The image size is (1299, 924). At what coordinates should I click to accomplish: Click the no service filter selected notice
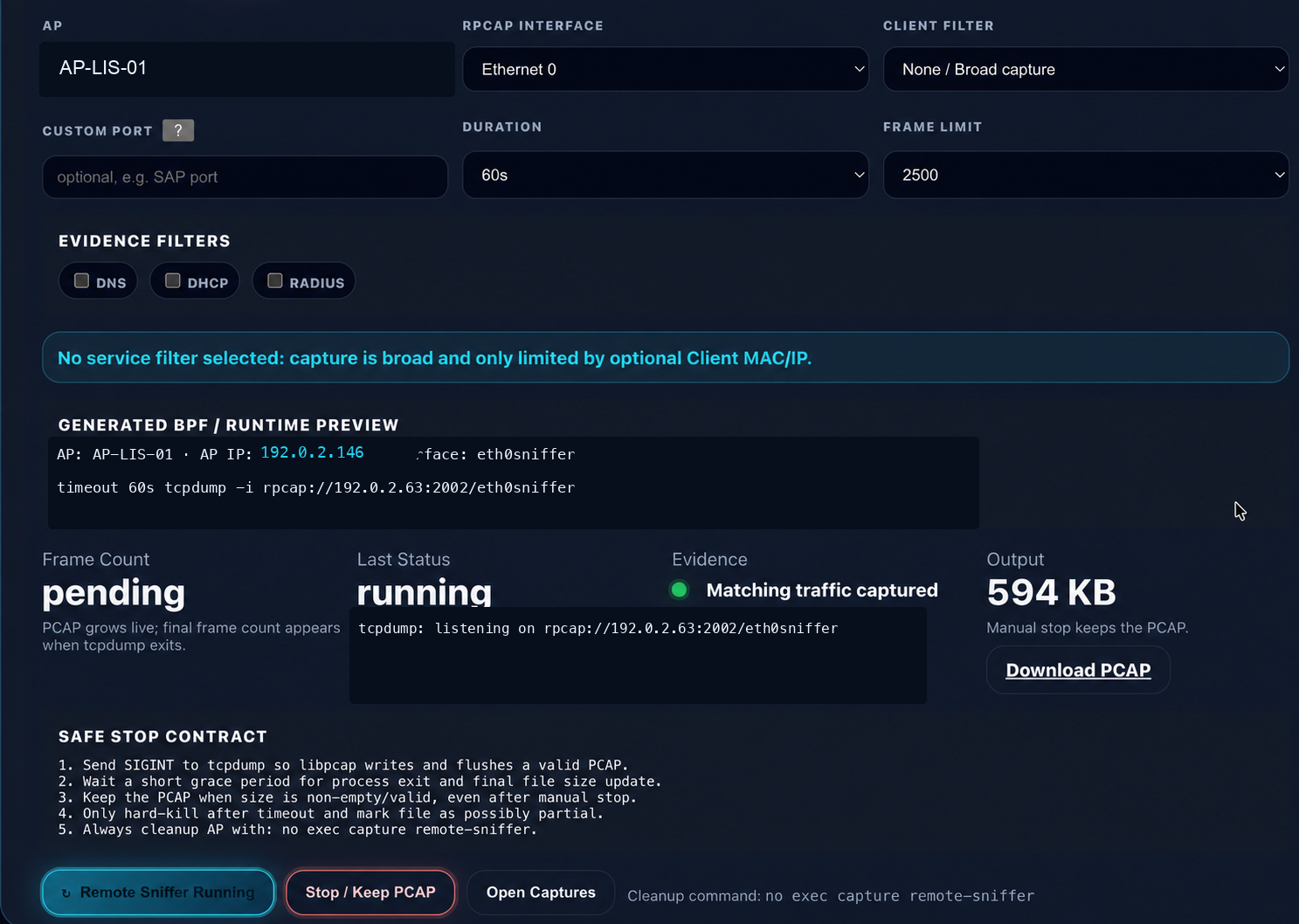666,357
